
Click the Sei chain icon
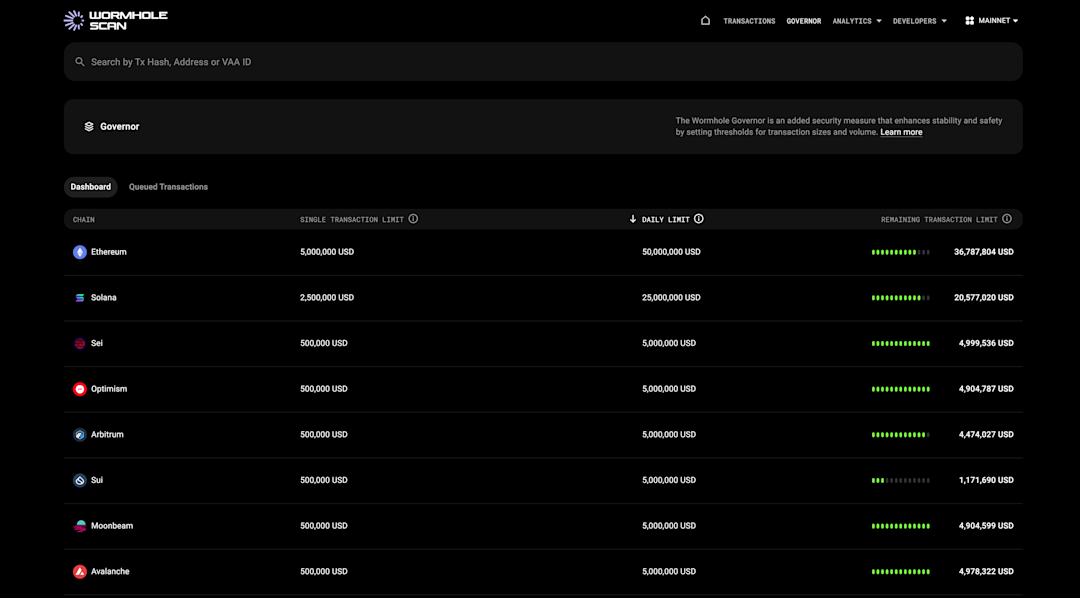point(80,343)
